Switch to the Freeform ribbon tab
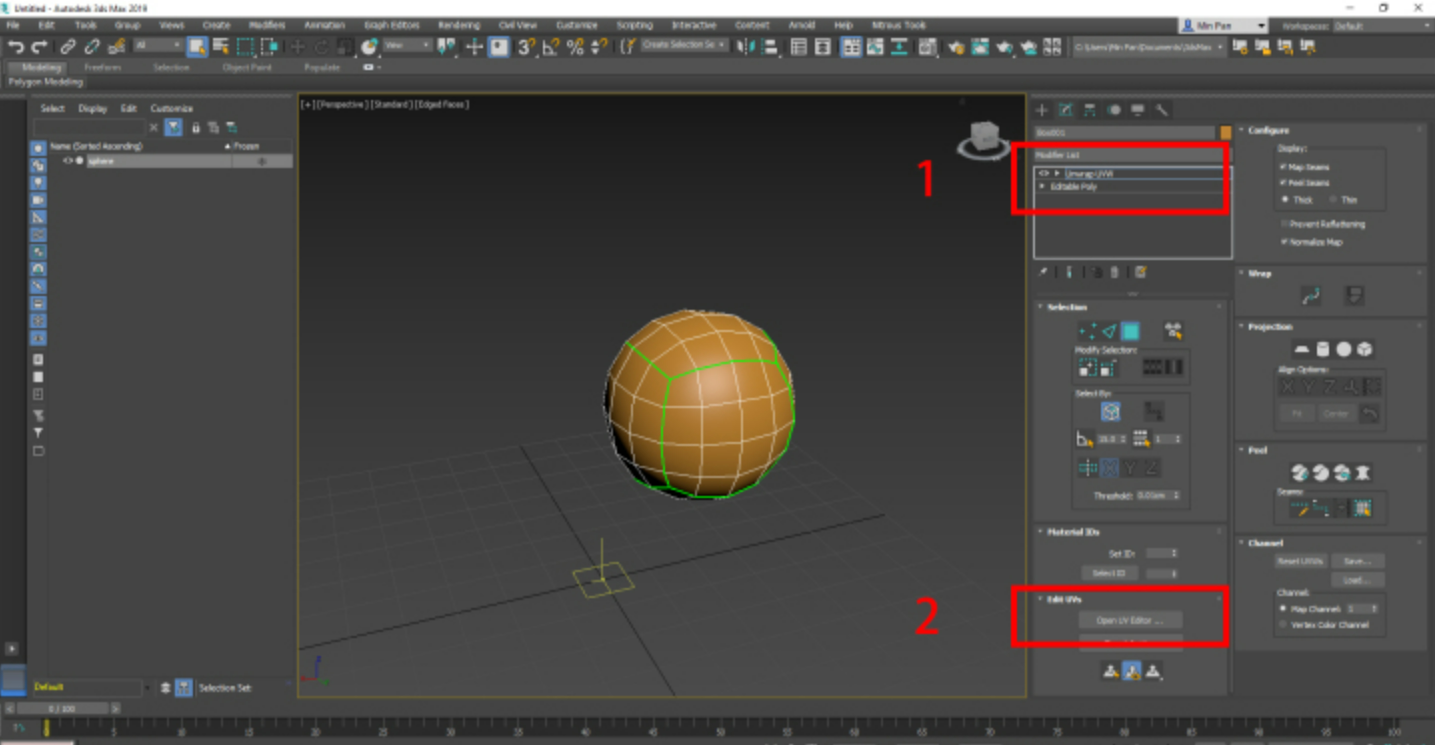The width and height of the screenshot is (1435, 745). (x=103, y=67)
